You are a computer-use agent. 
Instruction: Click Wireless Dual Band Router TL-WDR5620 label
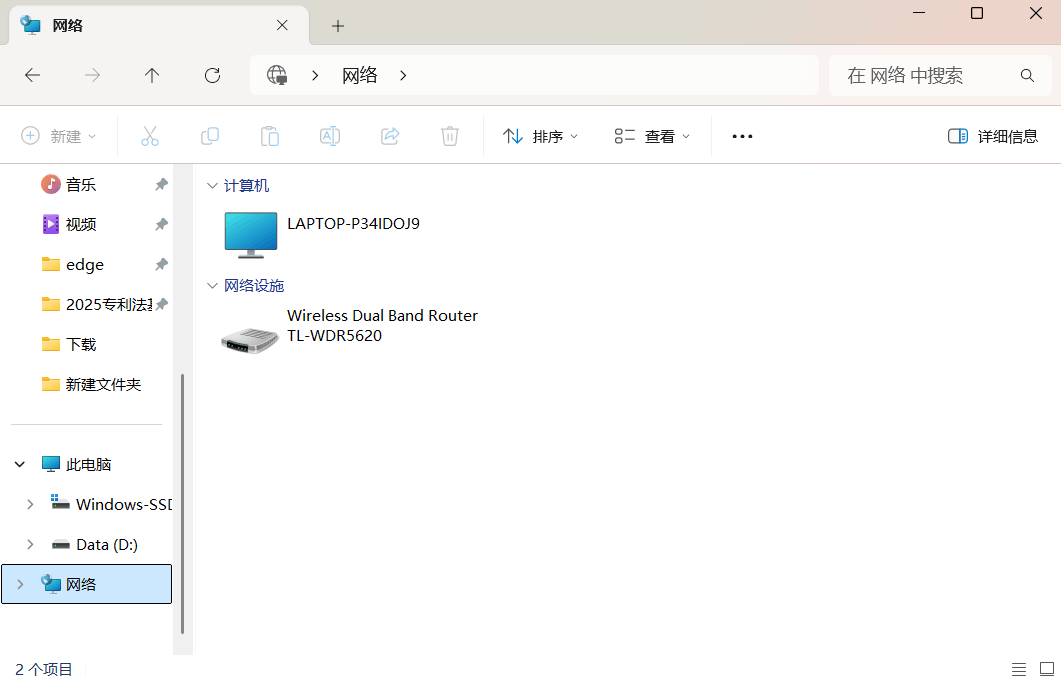tap(382, 326)
